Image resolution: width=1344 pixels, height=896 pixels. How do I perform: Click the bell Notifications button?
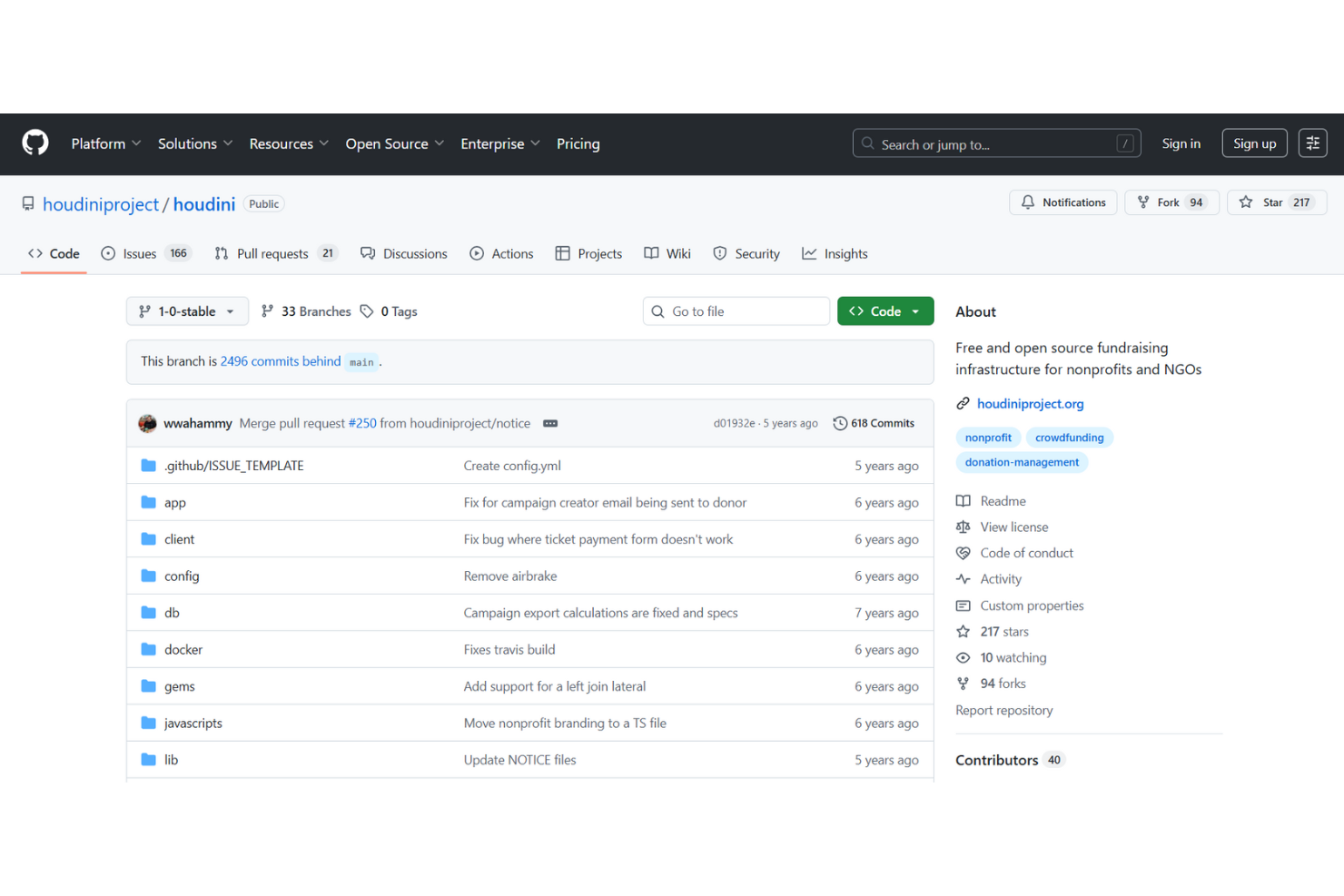1063,202
